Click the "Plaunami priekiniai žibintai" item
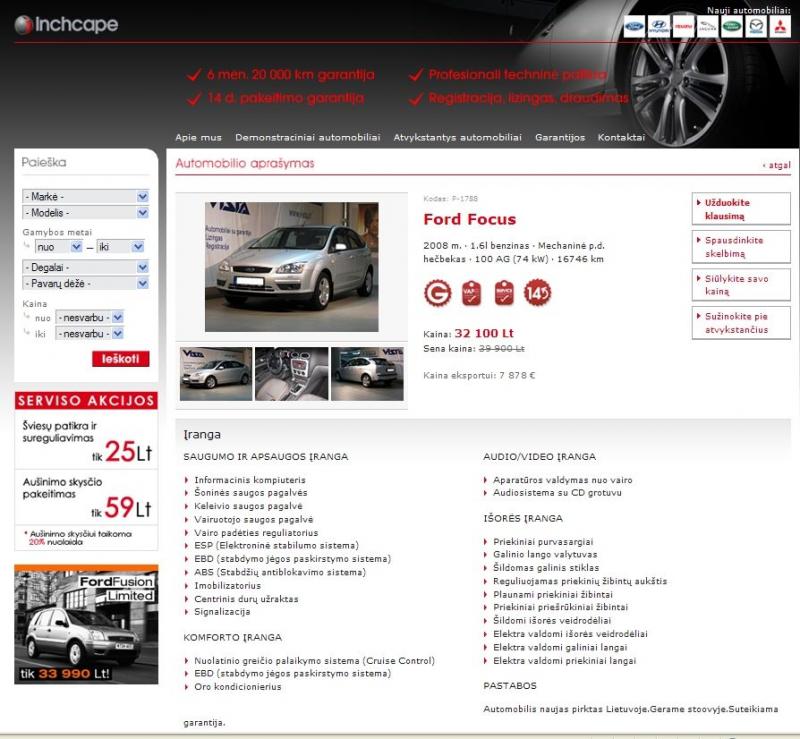 point(553,594)
